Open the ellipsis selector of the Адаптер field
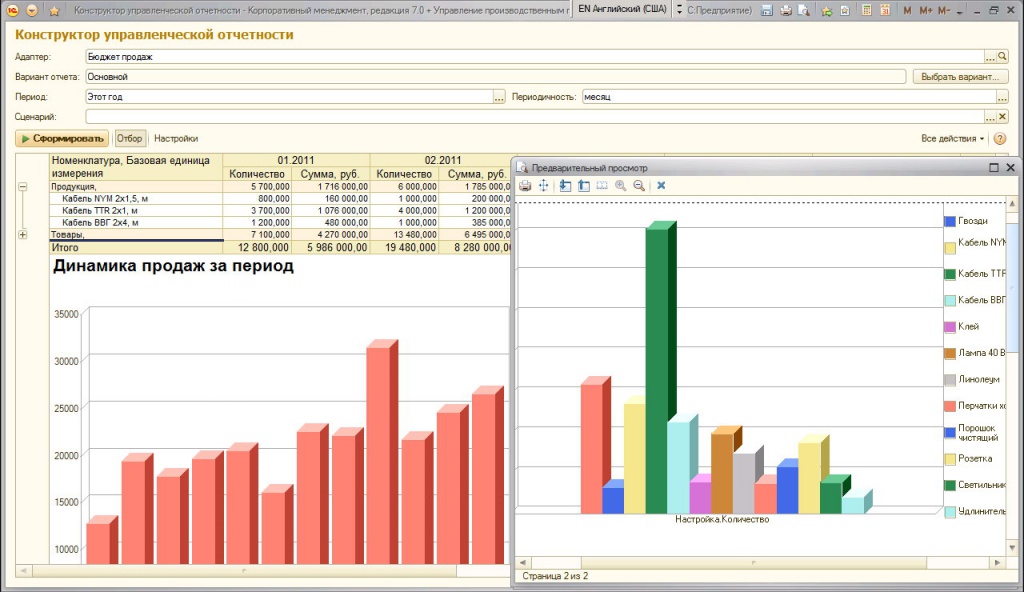 coord(991,57)
